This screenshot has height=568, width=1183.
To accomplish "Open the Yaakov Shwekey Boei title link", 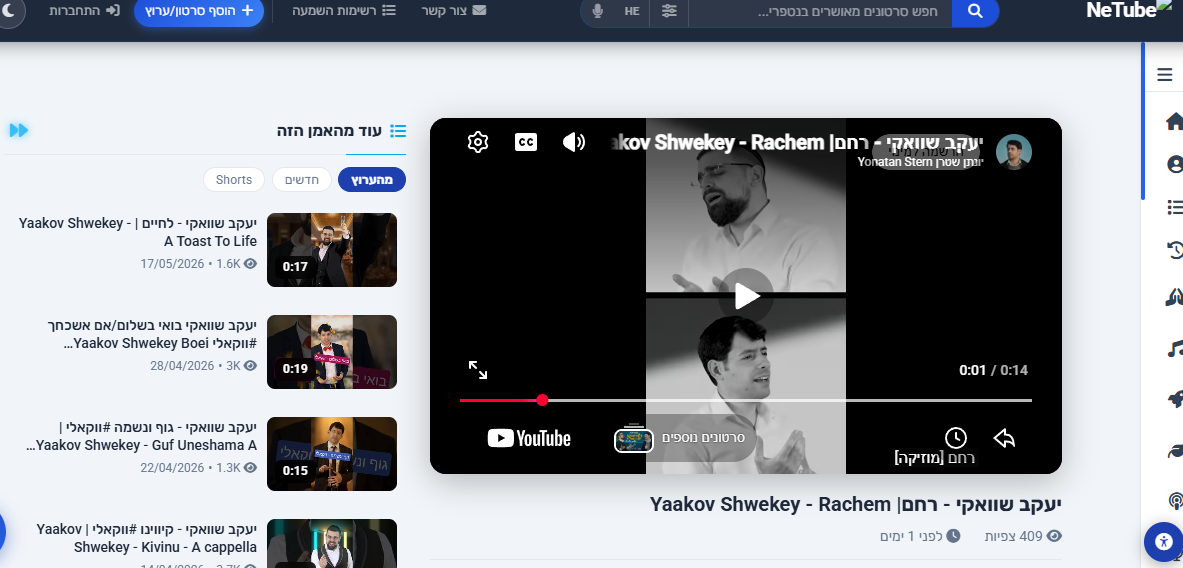I will click(152, 334).
